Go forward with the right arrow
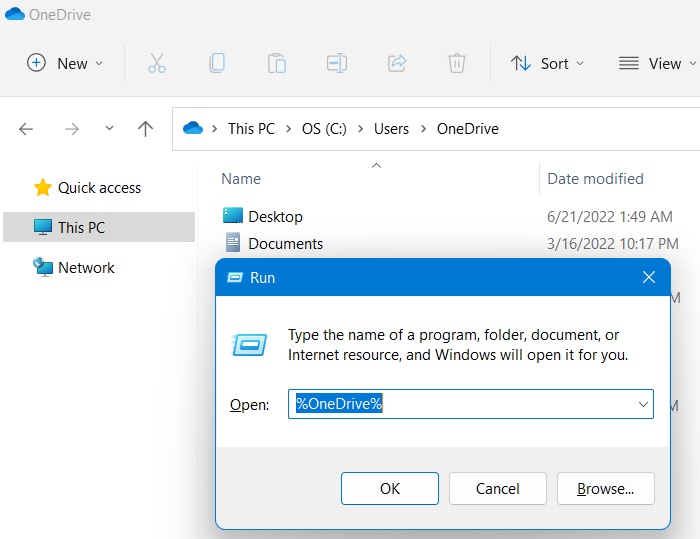 [x=71, y=129]
